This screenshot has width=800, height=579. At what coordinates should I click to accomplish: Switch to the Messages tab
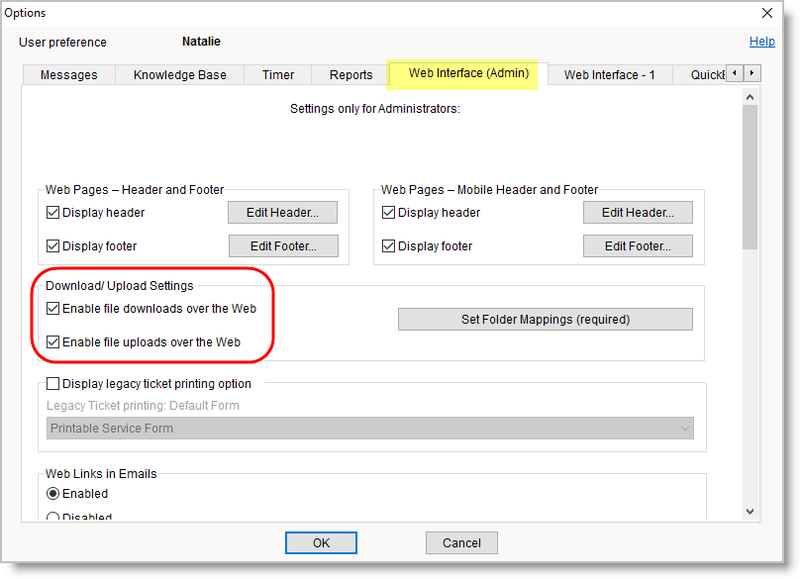(67, 74)
